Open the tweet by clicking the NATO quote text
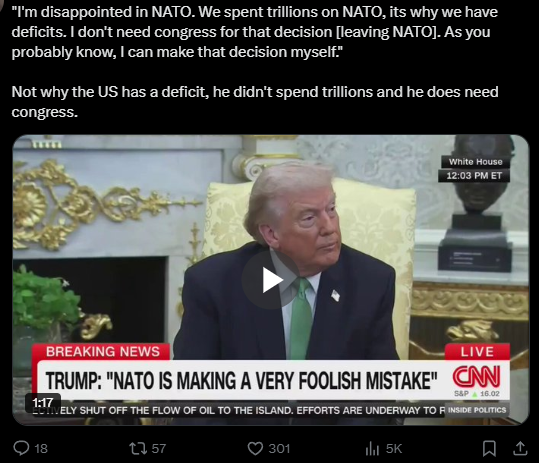539x463 pixels. click(254, 32)
